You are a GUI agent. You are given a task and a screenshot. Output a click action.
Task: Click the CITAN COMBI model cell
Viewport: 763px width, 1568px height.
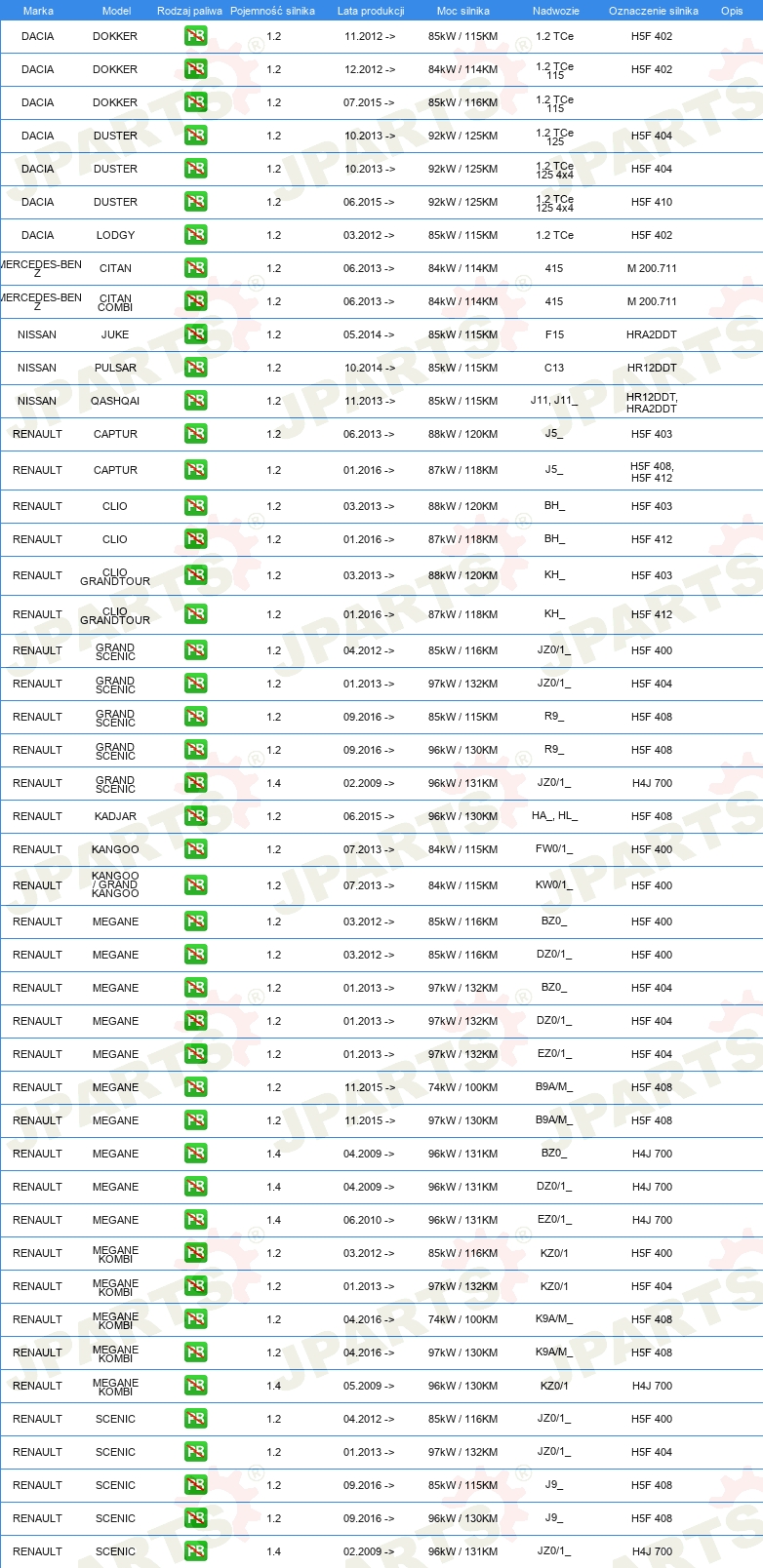point(115,303)
